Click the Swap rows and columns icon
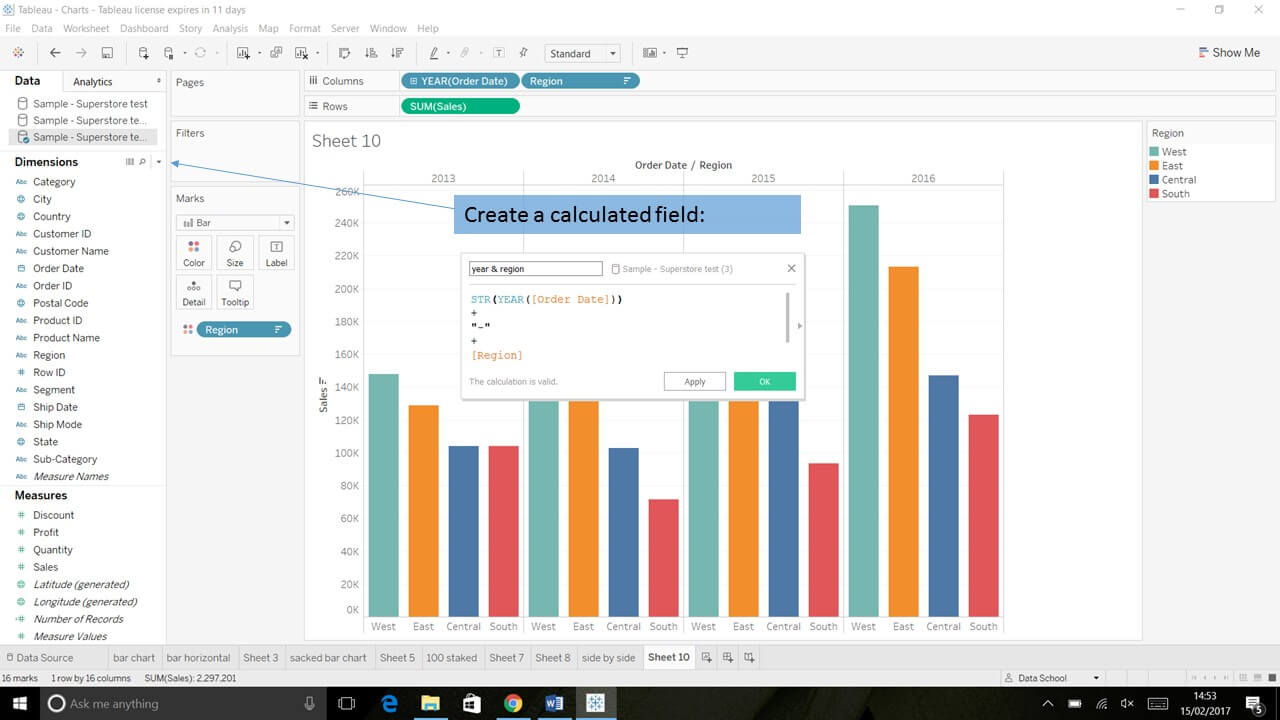This screenshot has height=720, width=1280. (x=345, y=53)
